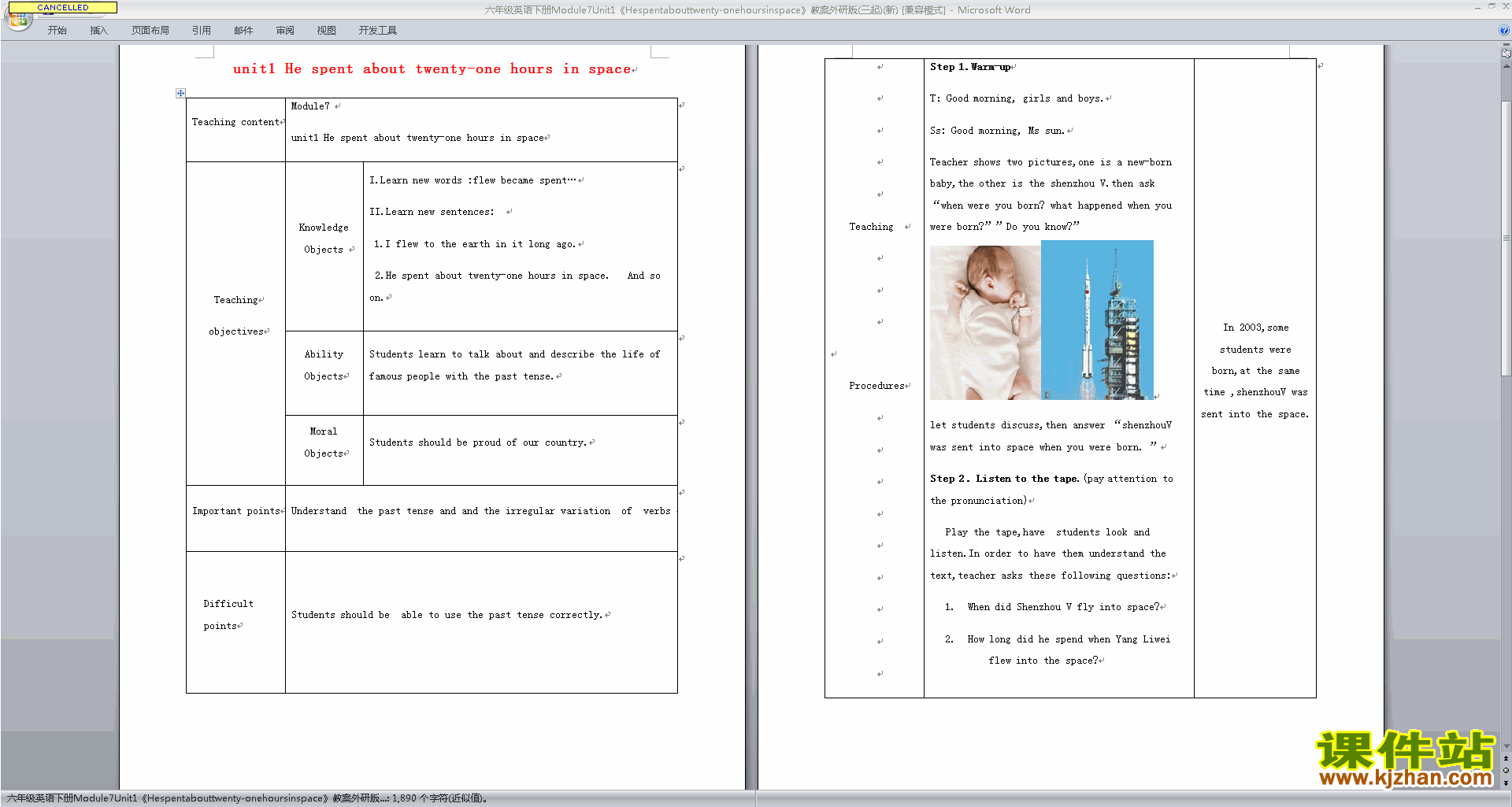Click 'T: Good morning, girls and boys.'

(1017, 98)
